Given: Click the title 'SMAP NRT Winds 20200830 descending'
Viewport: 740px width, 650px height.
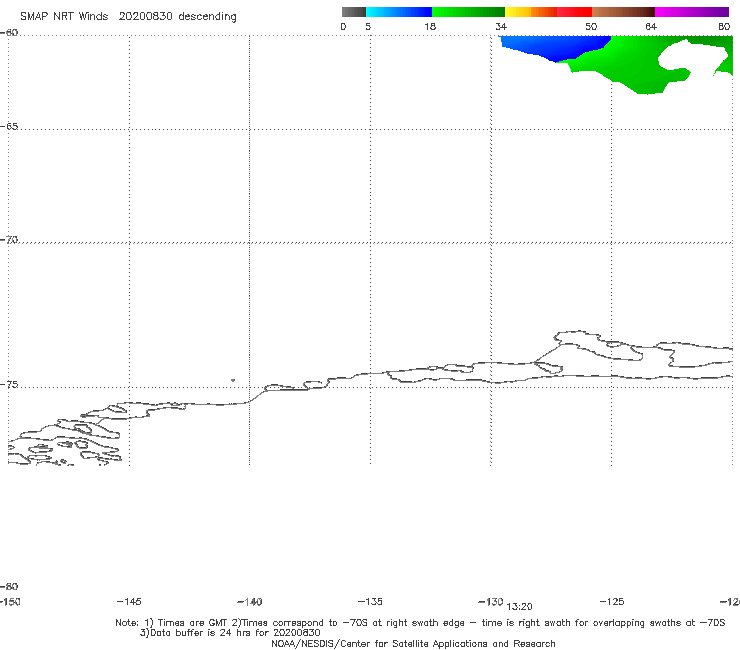Looking at the screenshot, I should coord(128,16).
